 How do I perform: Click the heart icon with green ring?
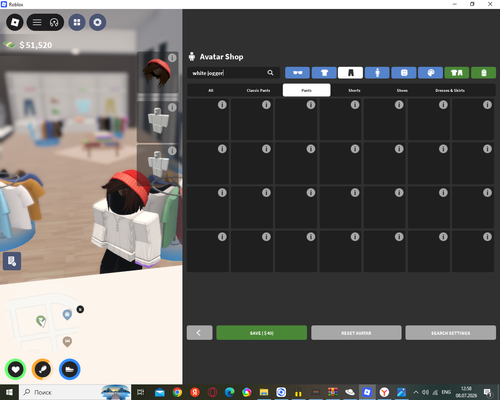point(15,369)
